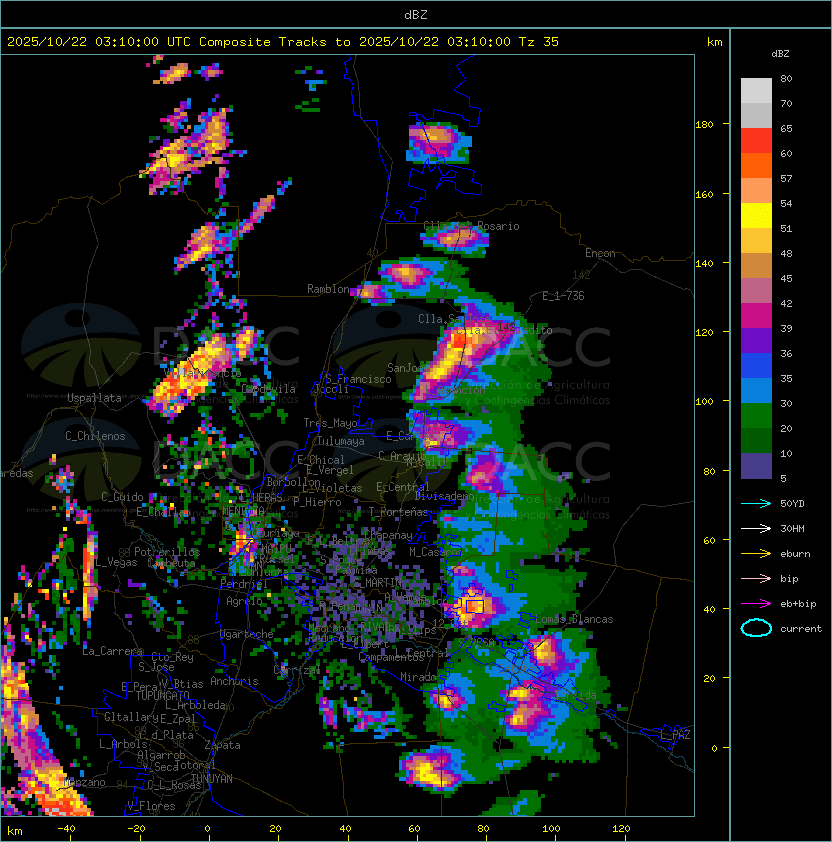Click the '50YD' legend label
This screenshot has width=832, height=842.
click(x=792, y=504)
